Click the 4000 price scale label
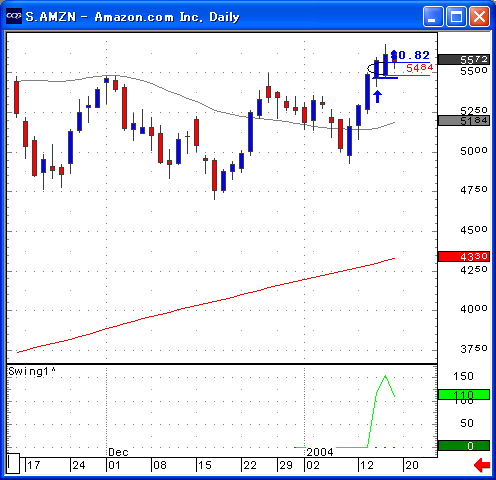 [x=474, y=309]
